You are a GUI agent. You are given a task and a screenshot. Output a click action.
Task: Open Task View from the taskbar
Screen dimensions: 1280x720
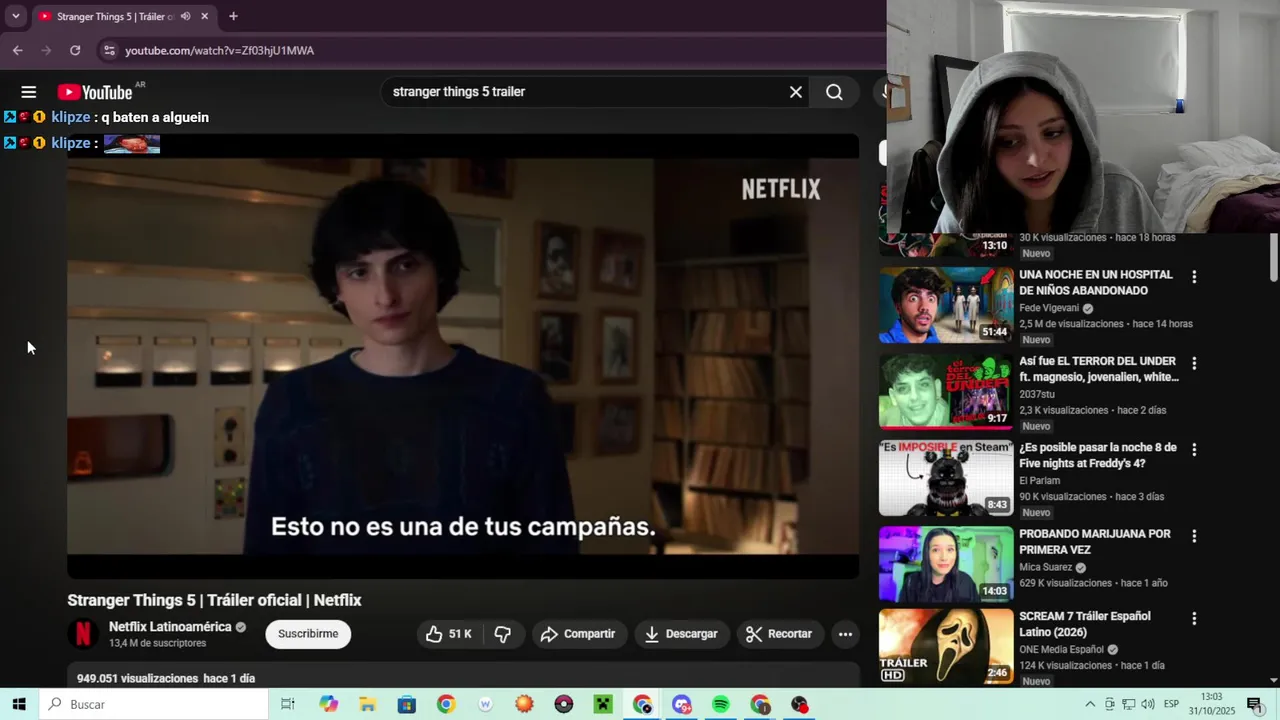click(x=288, y=704)
